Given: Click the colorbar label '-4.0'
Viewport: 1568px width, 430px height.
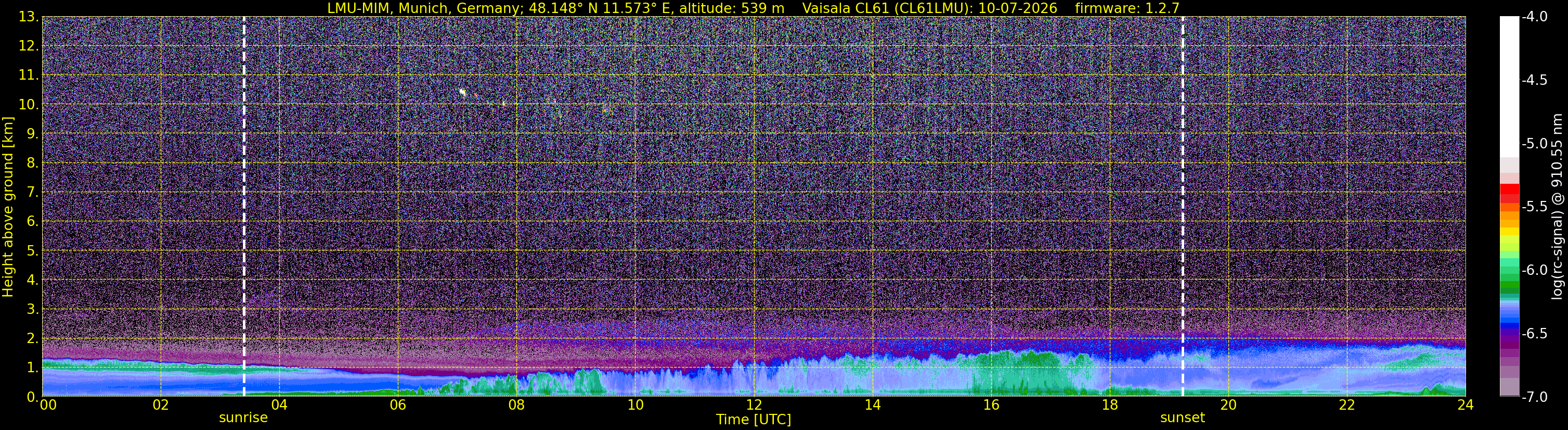Looking at the screenshot, I should point(1534,17).
